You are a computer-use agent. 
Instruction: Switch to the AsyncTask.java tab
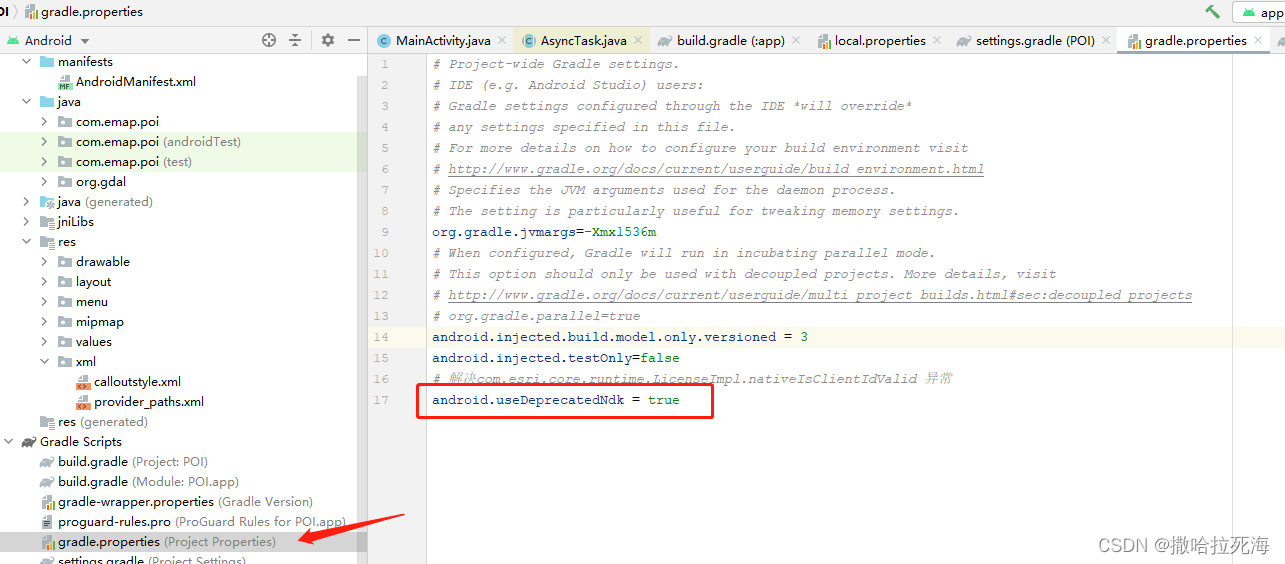pyautogui.click(x=582, y=41)
